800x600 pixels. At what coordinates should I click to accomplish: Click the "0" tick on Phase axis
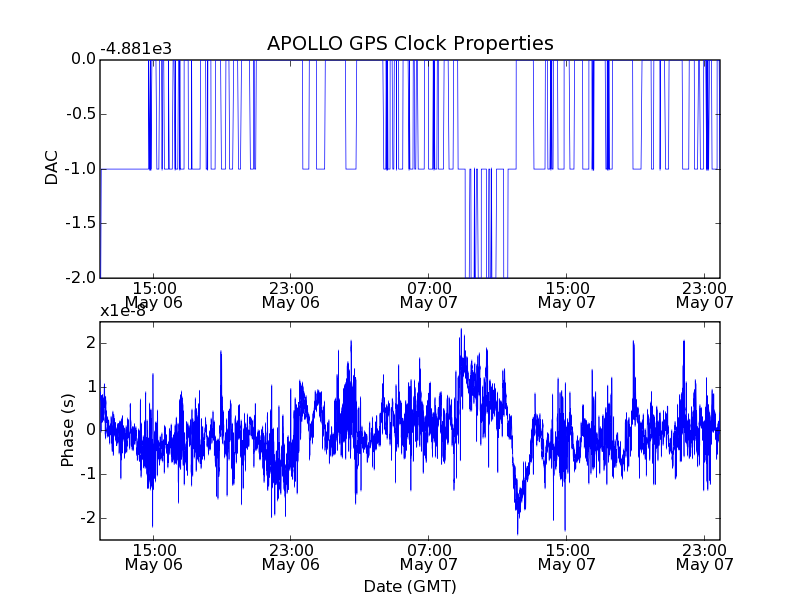91,430
